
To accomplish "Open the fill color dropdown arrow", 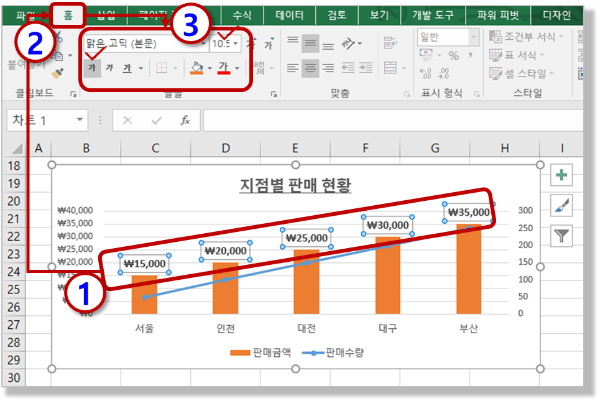I will point(210,68).
